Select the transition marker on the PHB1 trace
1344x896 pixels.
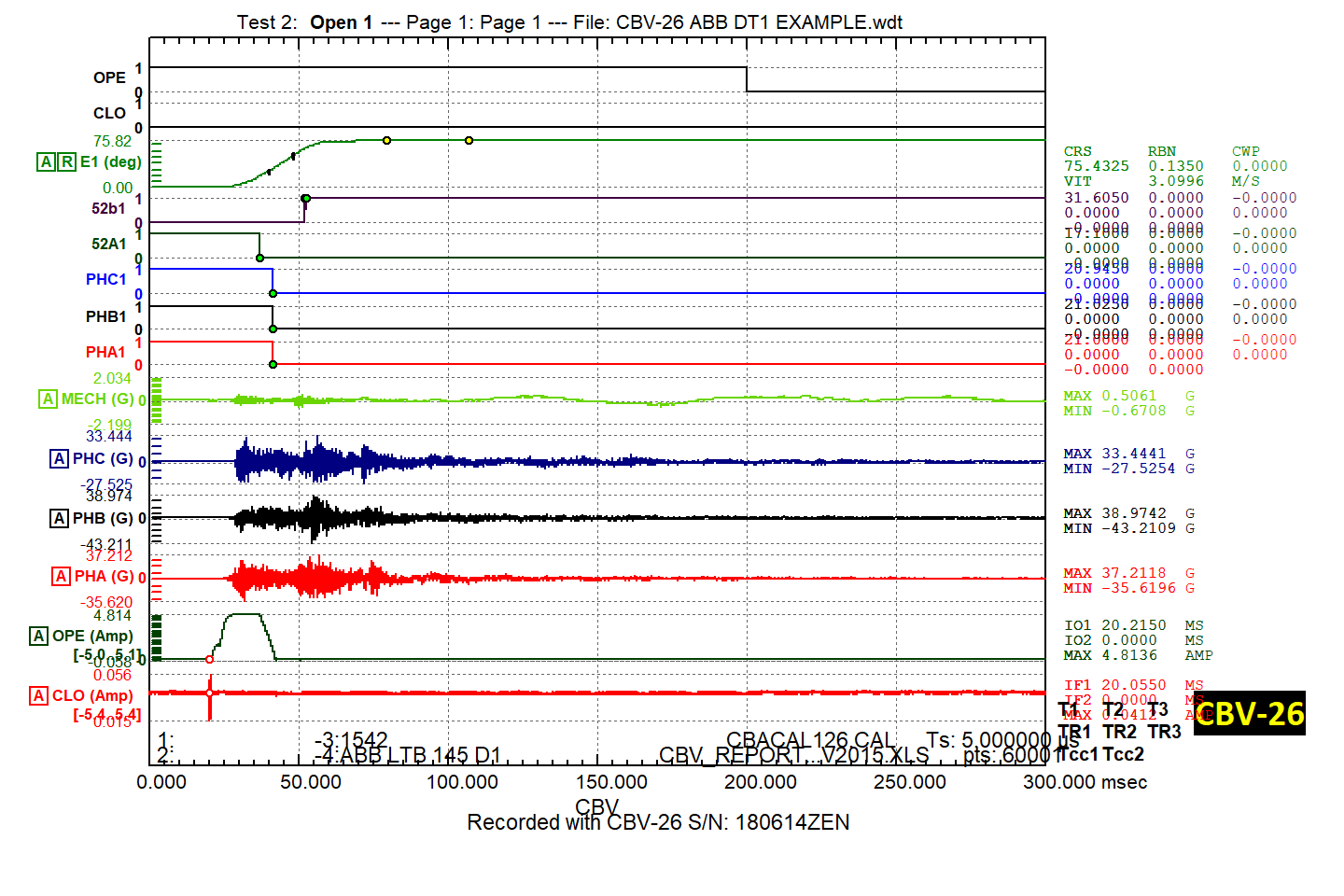[x=273, y=329]
